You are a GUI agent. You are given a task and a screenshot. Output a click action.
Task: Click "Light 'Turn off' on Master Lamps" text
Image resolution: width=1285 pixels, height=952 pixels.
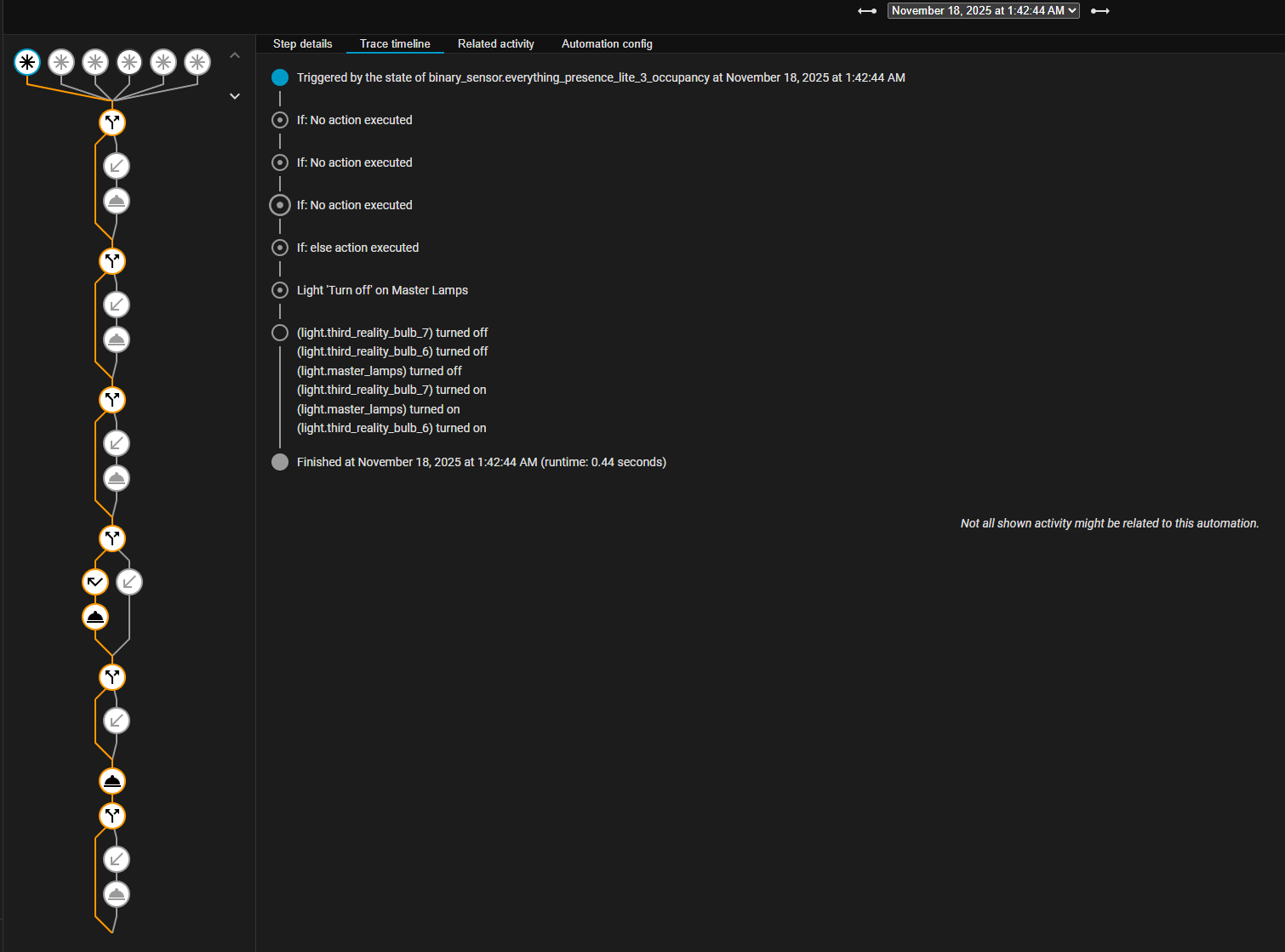click(382, 290)
